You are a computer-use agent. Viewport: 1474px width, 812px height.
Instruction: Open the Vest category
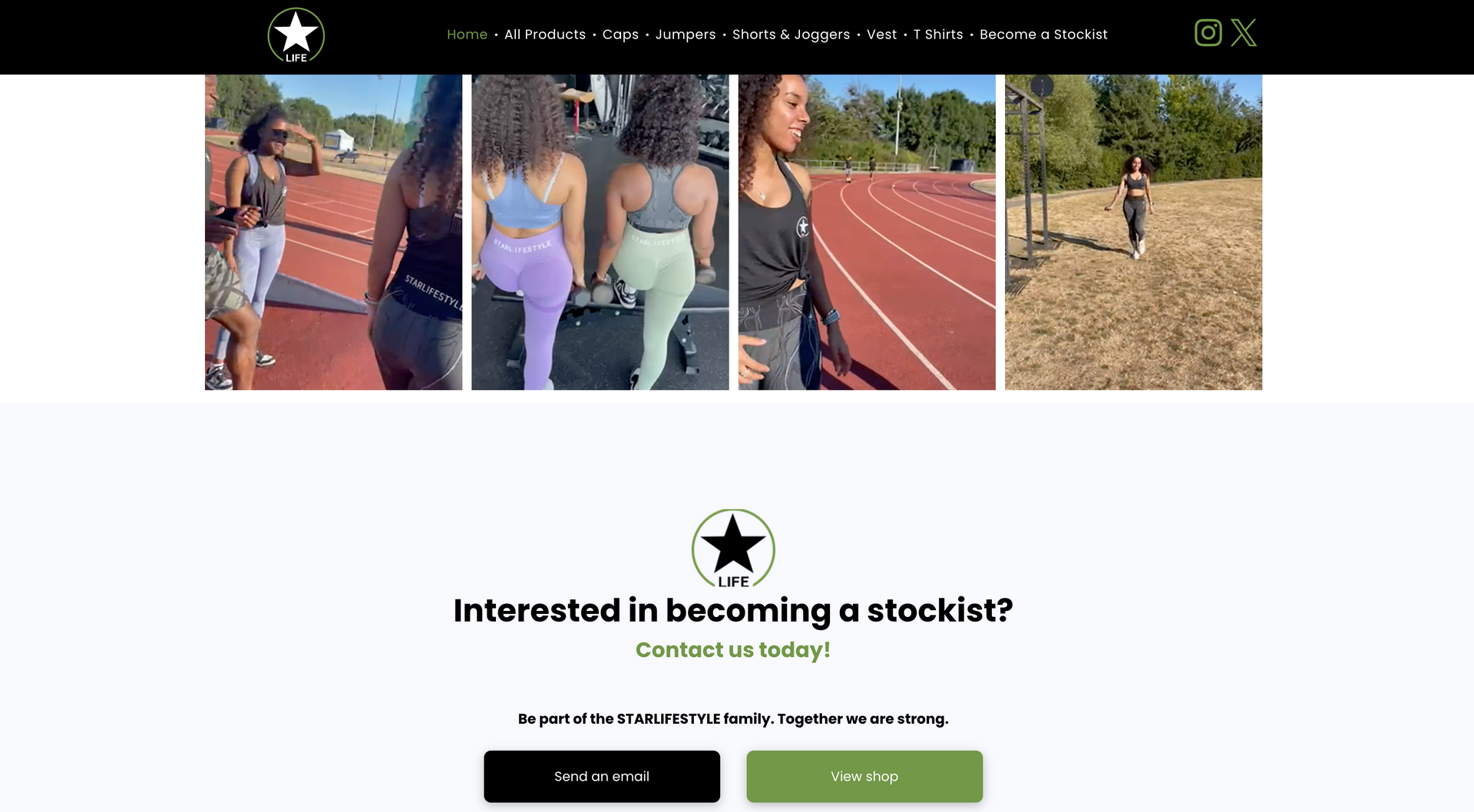pos(881,35)
